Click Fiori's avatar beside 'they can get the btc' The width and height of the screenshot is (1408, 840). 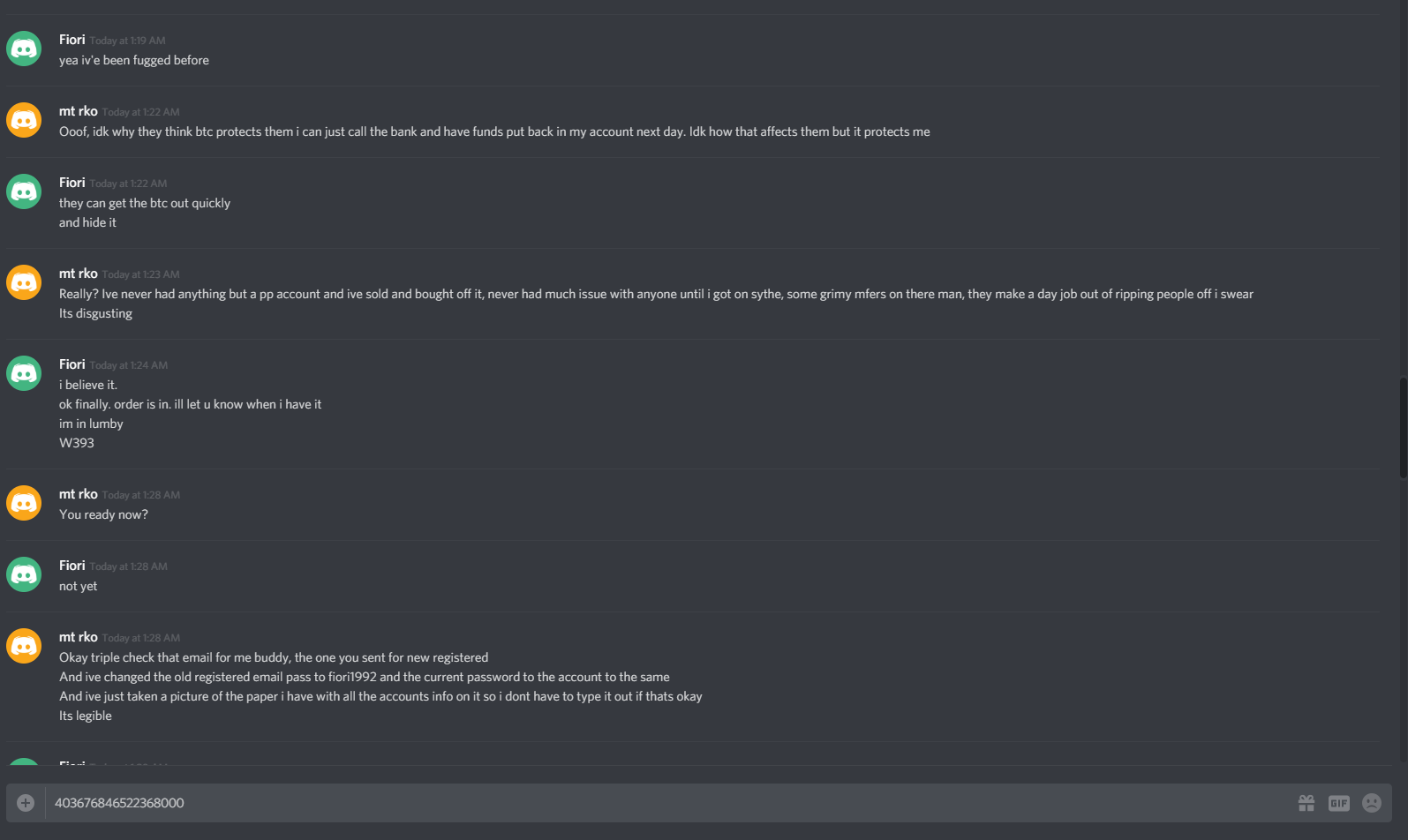[24, 191]
